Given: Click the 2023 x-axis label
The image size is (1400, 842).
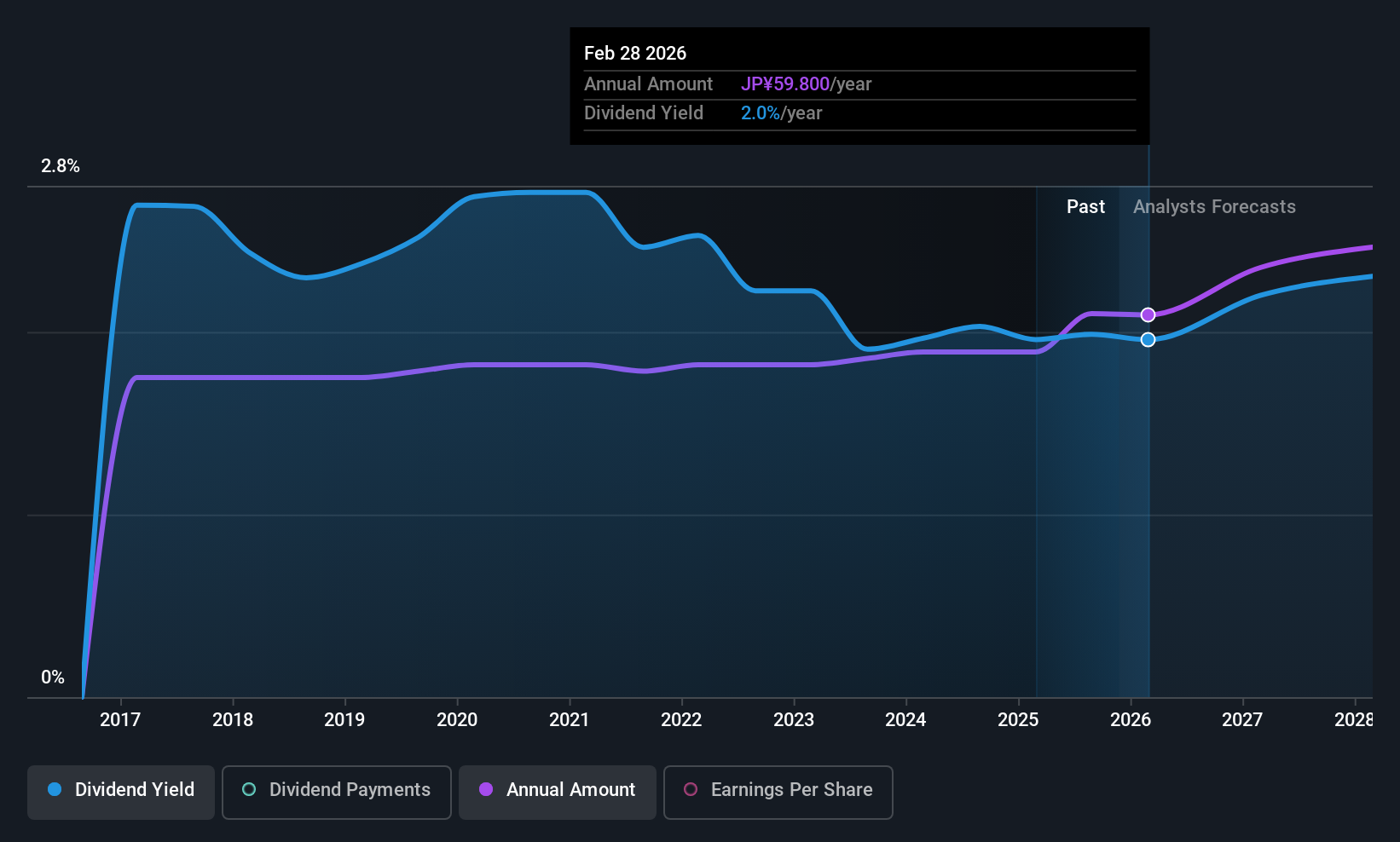Looking at the screenshot, I should [794, 719].
